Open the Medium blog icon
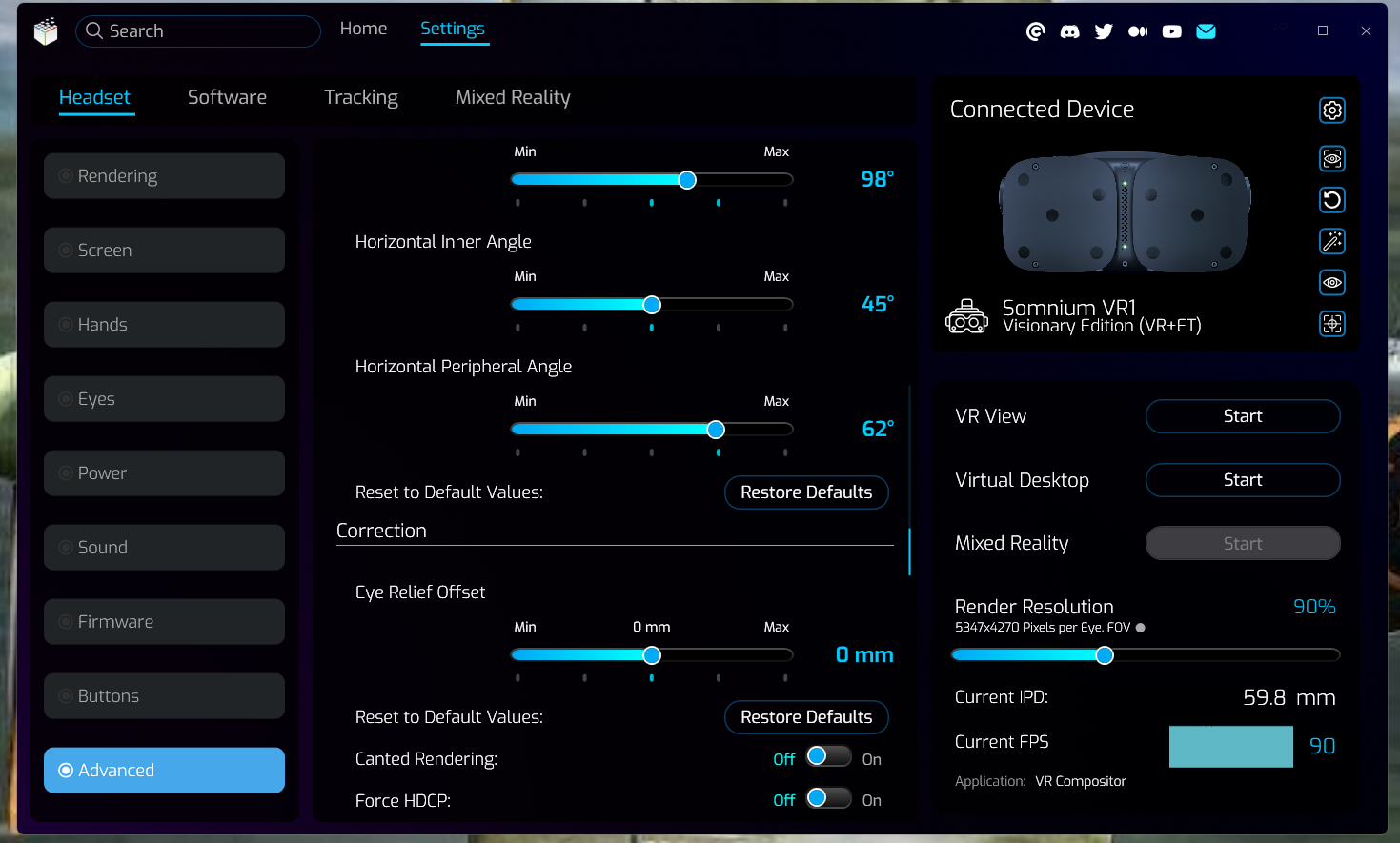This screenshot has width=1400, height=843. coord(1138,31)
